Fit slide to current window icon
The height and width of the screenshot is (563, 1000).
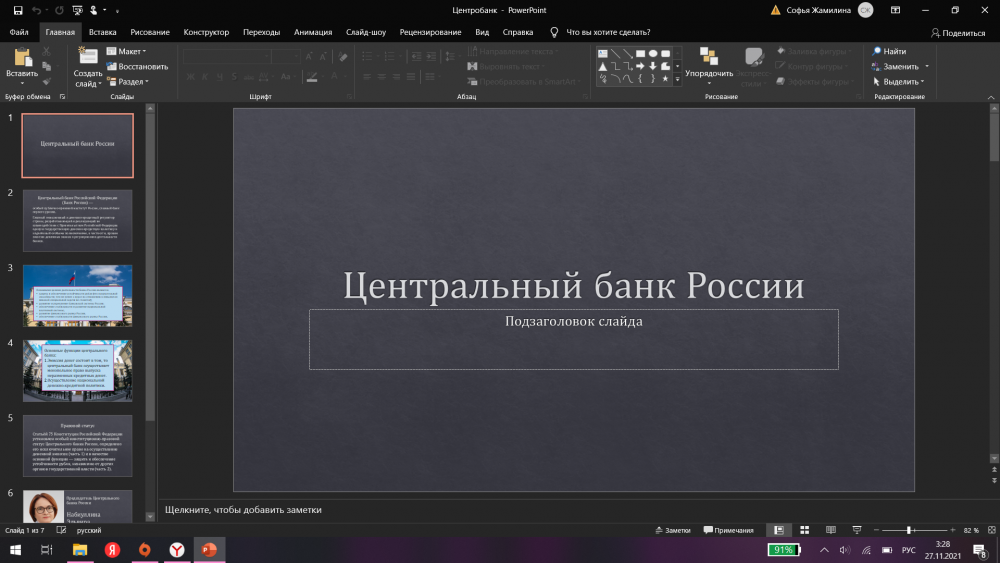pos(989,530)
